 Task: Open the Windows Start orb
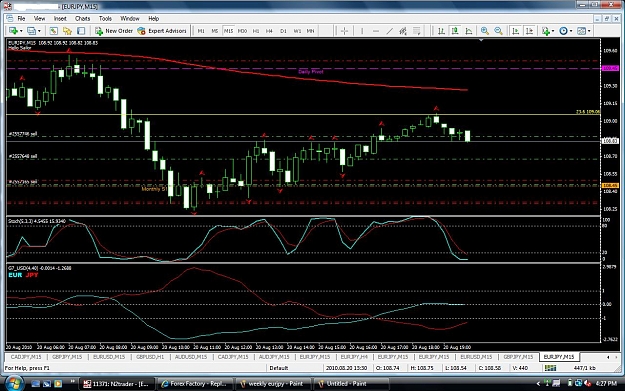pos(14,383)
